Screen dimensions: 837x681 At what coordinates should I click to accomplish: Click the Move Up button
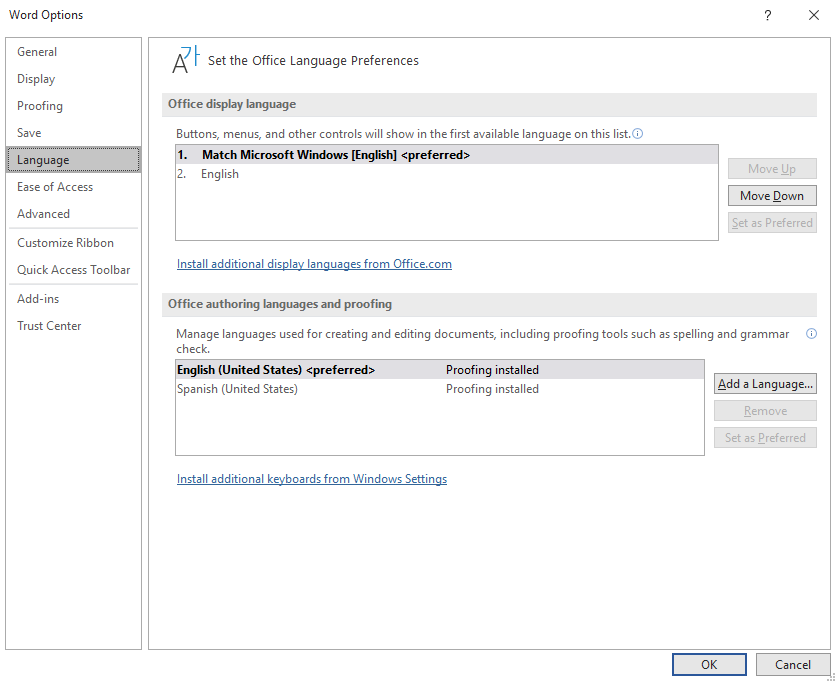tap(772, 169)
